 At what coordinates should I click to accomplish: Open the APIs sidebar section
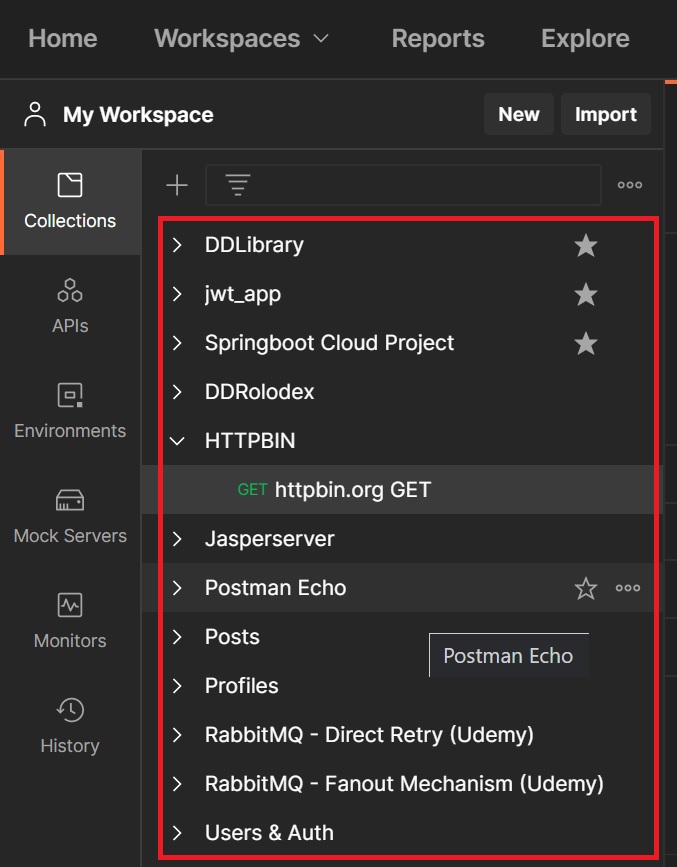click(x=70, y=305)
